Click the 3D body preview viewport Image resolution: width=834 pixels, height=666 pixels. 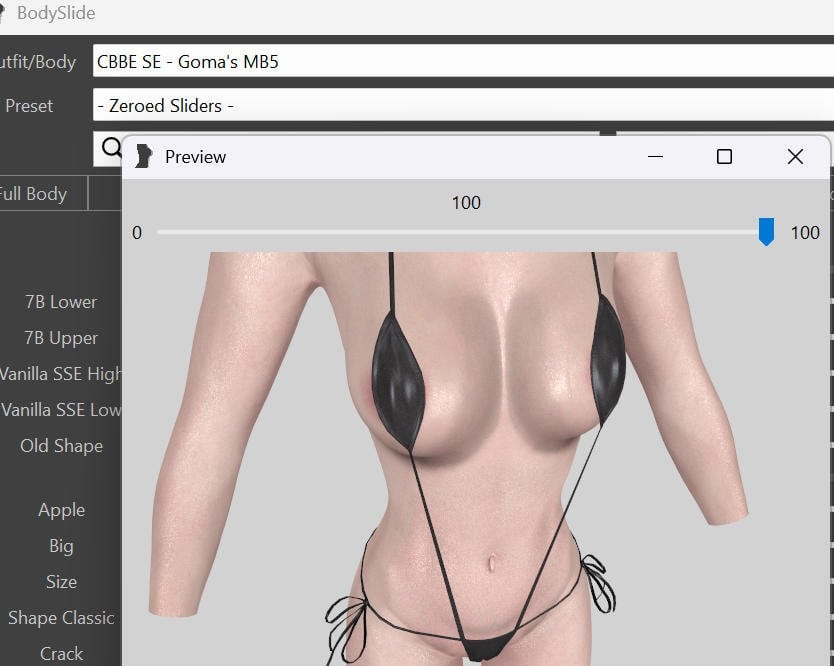tap(476, 459)
